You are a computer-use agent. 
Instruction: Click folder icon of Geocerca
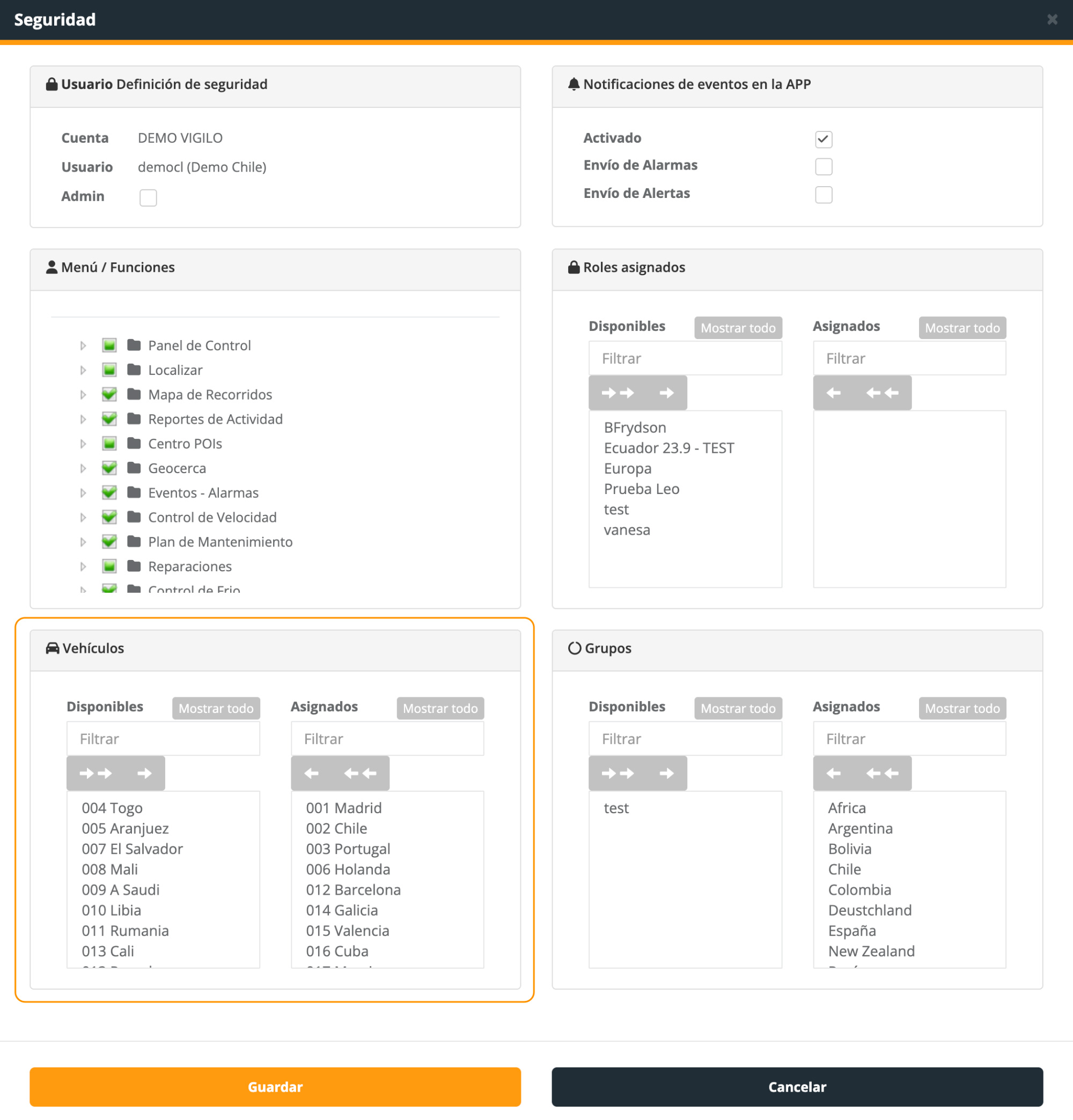134,467
